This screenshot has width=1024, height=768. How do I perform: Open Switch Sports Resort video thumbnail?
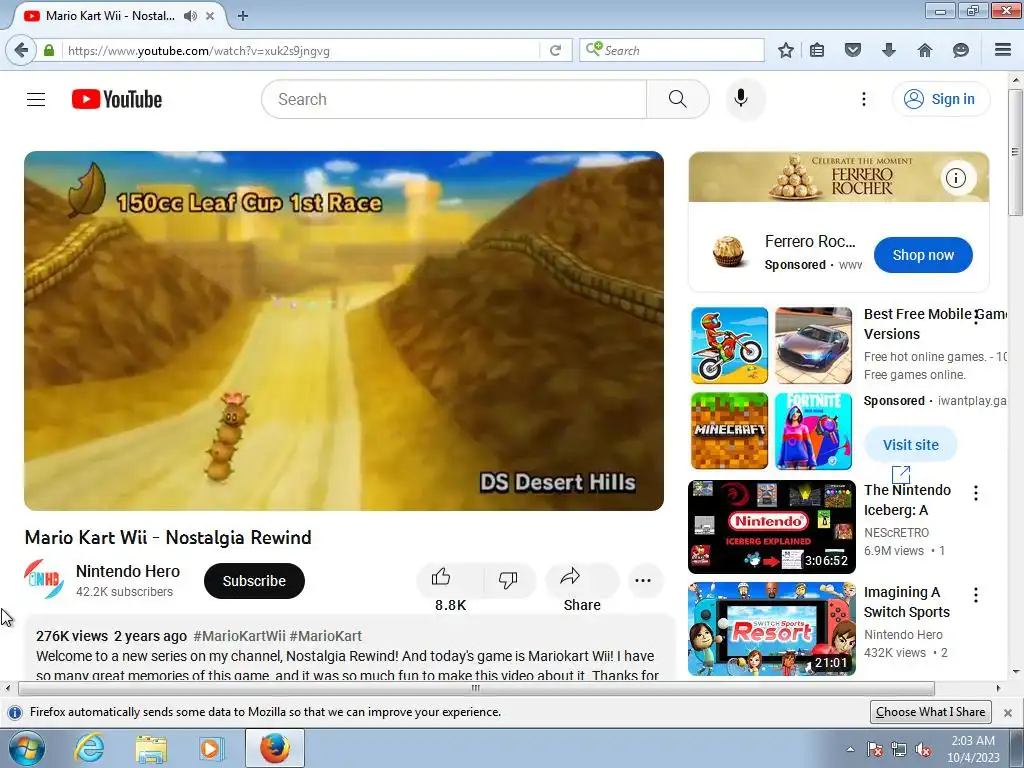[x=771, y=629]
